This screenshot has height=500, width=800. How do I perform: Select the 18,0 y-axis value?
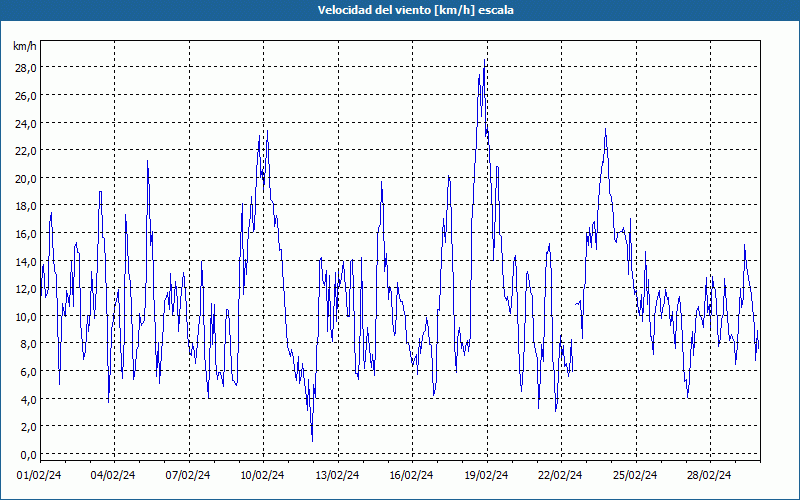coord(26,206)
